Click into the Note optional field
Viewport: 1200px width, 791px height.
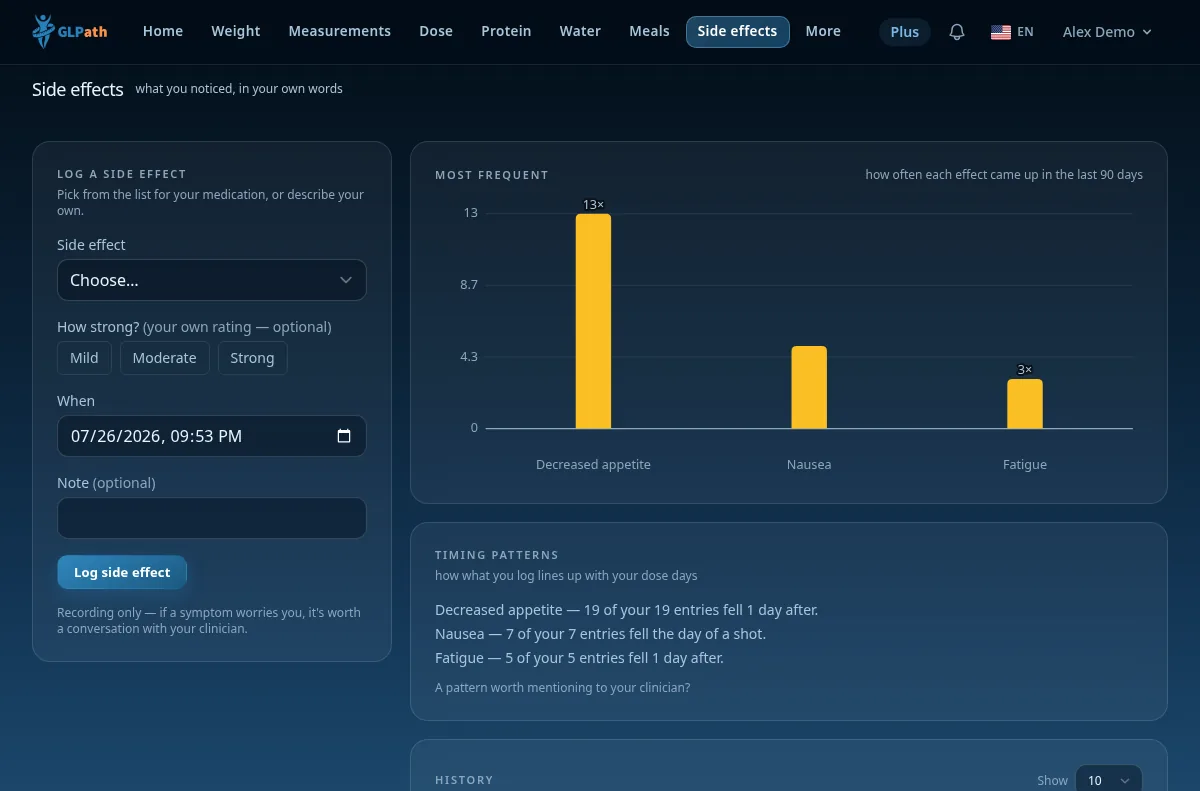coord(212,518)
